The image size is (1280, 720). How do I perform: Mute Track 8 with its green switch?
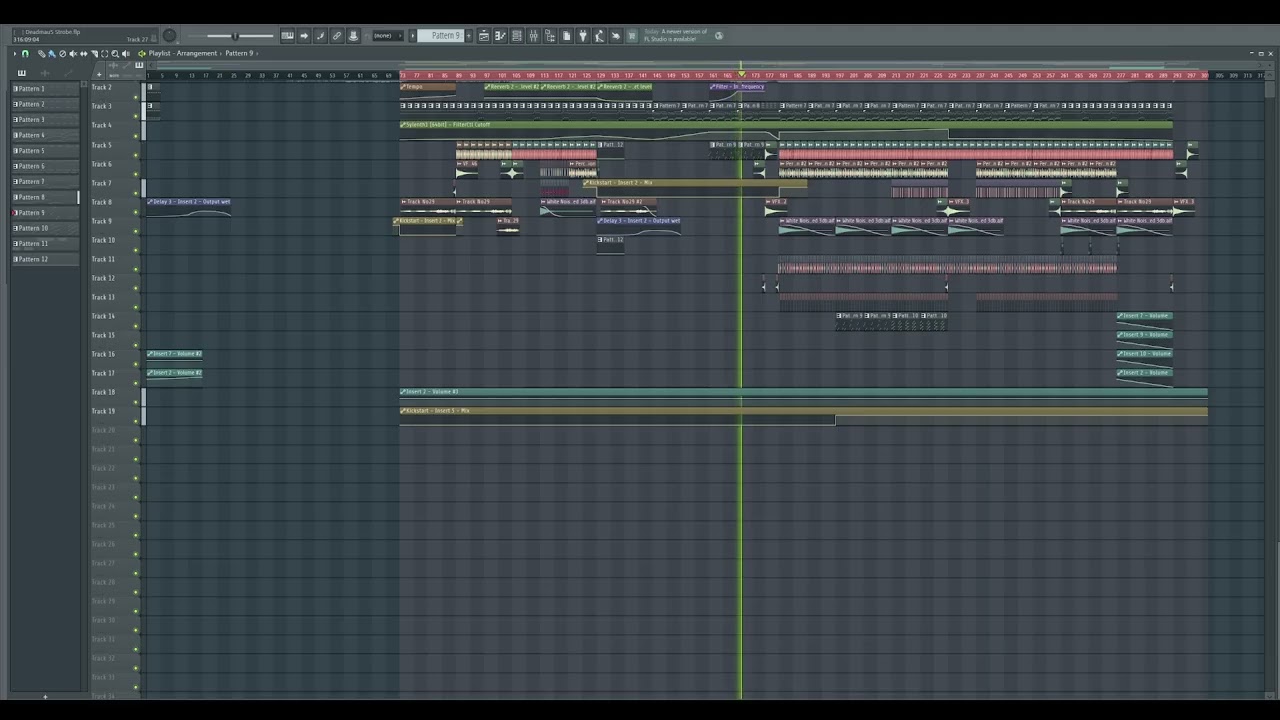[x=136, y=212]
